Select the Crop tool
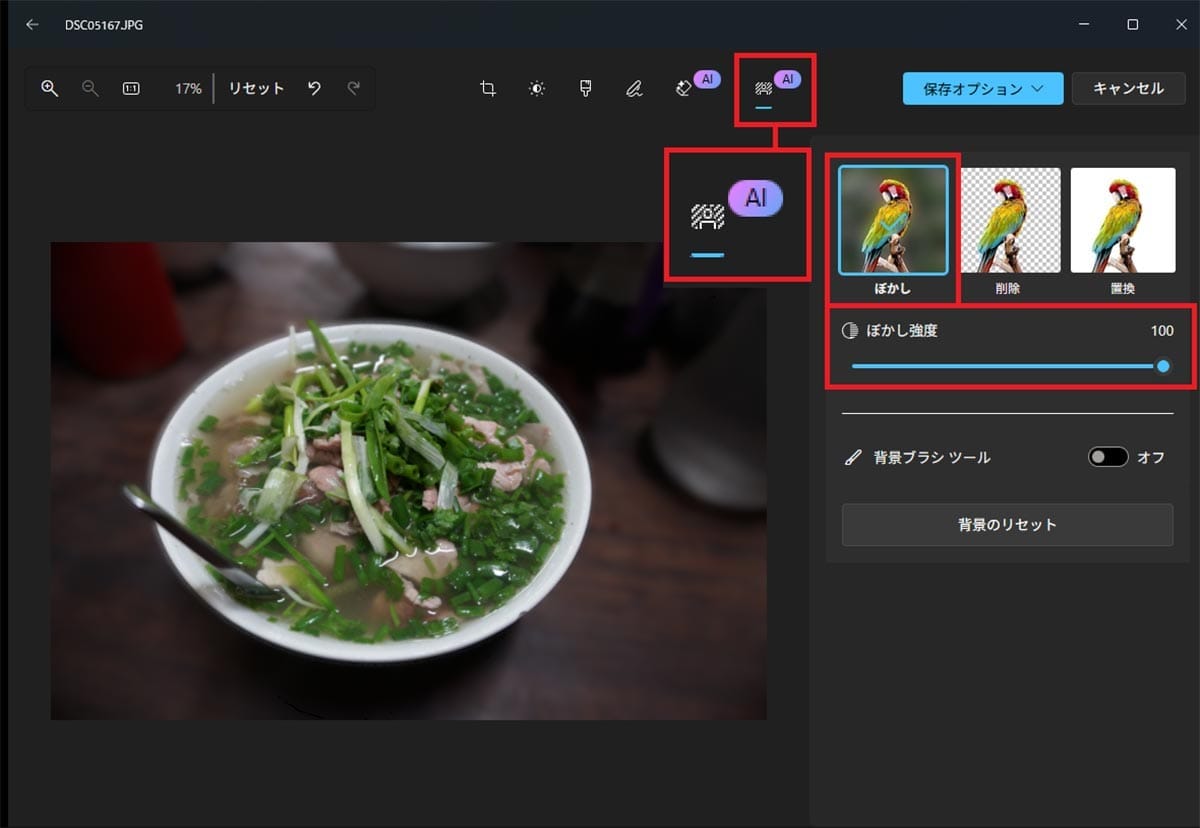The width and height of the screenshot is (1200, 828). click(x=487, y=88)
